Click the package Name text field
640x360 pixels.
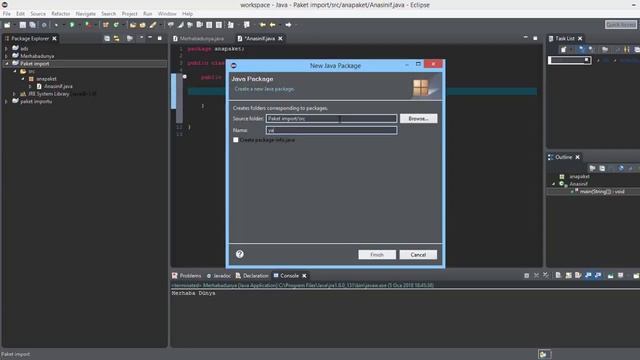click(331, 130)
